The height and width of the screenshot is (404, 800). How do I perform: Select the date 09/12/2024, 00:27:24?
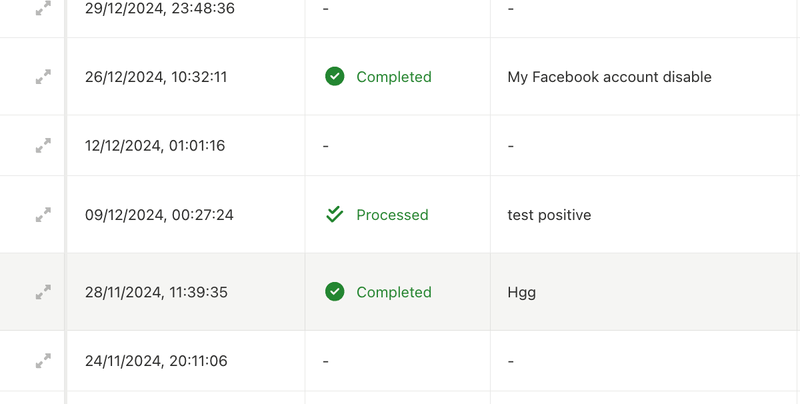[159, 215]
